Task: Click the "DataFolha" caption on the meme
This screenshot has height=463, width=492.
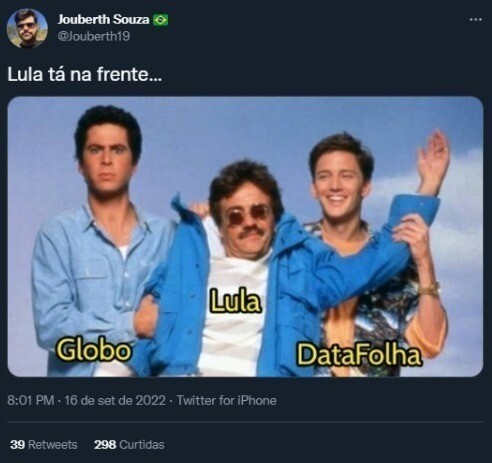Action: 359,354
